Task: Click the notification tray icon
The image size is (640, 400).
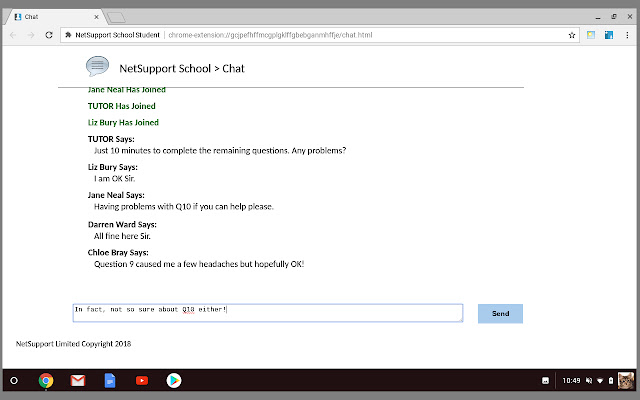Action: [x=545, y=380]
